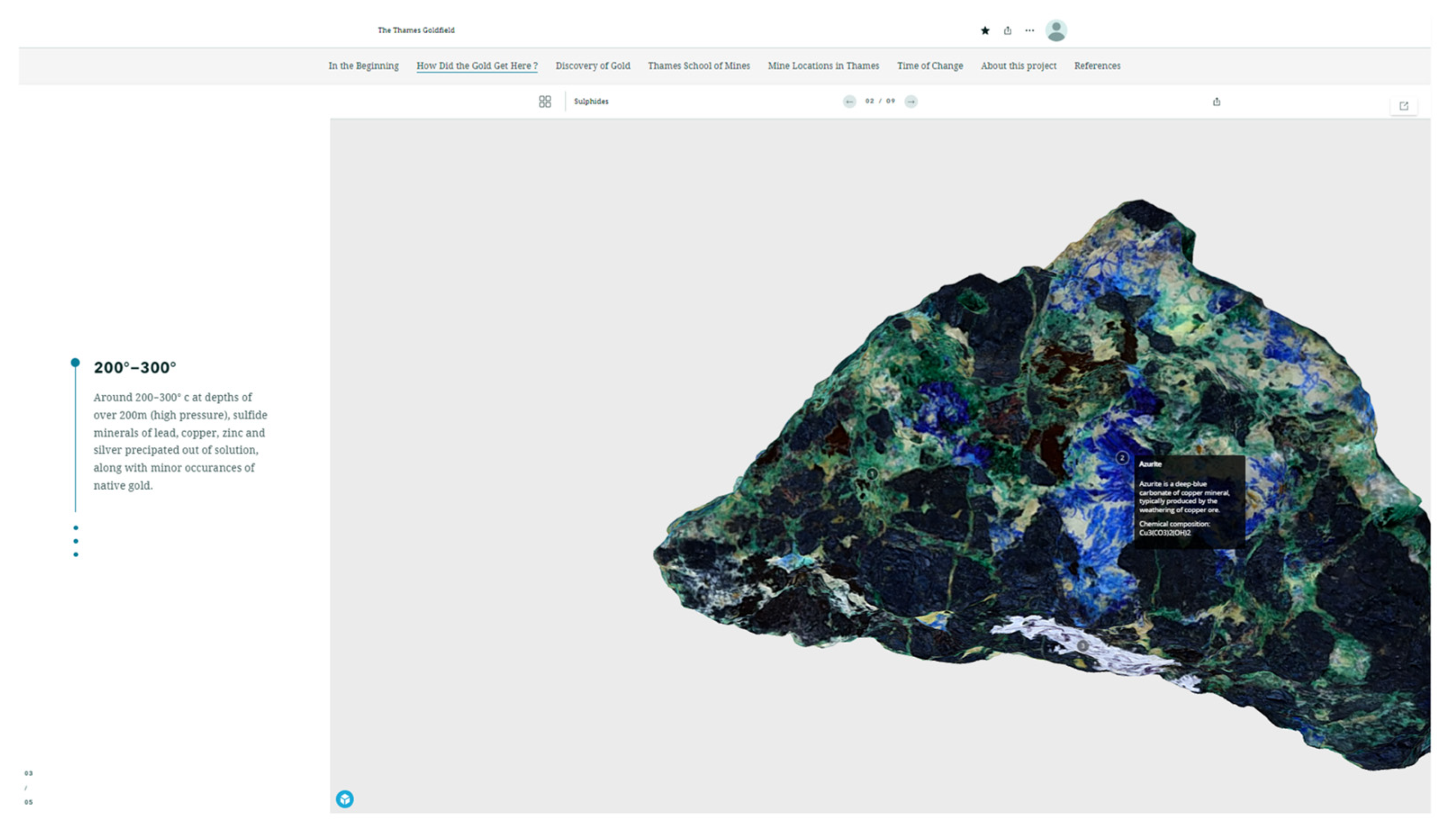The image size is (1449, 840).
Task: Select the 200°–300° timeline marker
Action: click(x=75, y=362)
